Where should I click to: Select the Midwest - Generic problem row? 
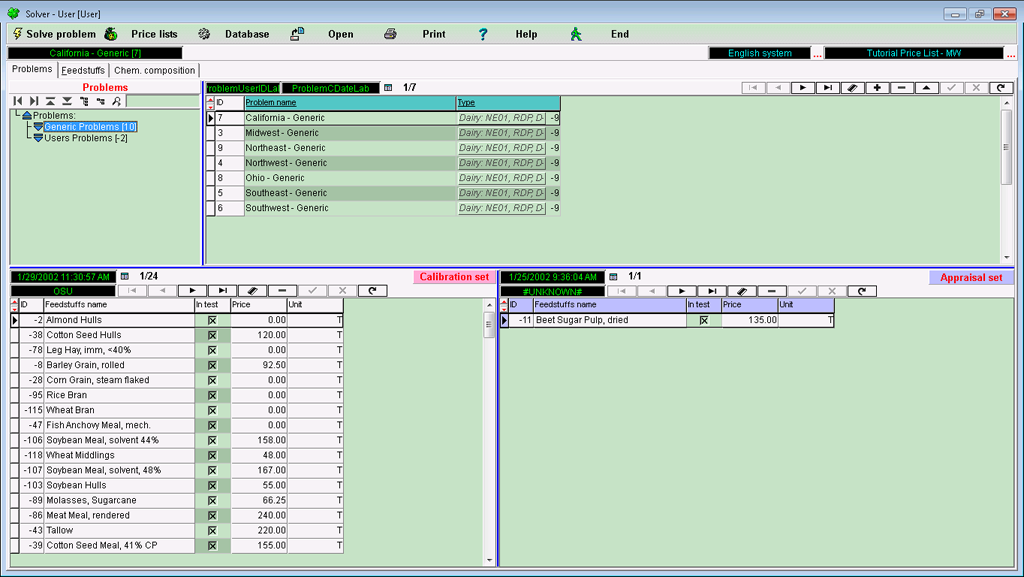(283, 133)
